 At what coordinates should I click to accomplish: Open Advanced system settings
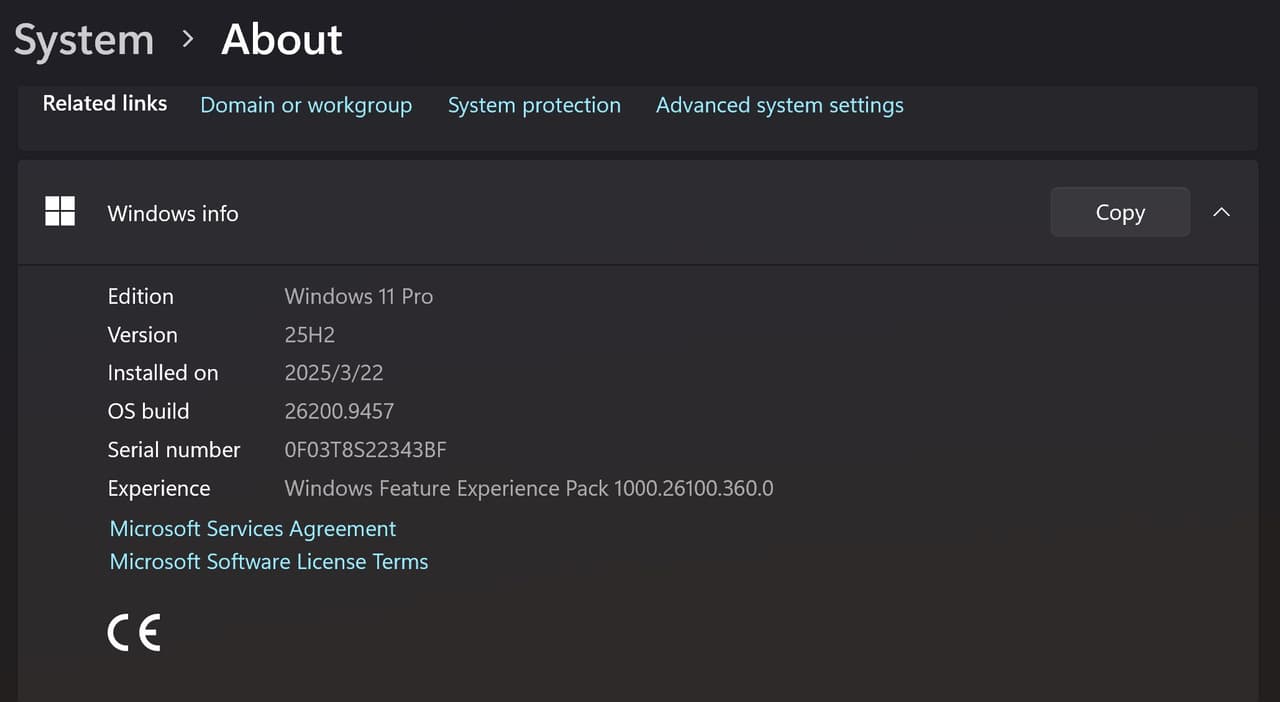780,105
